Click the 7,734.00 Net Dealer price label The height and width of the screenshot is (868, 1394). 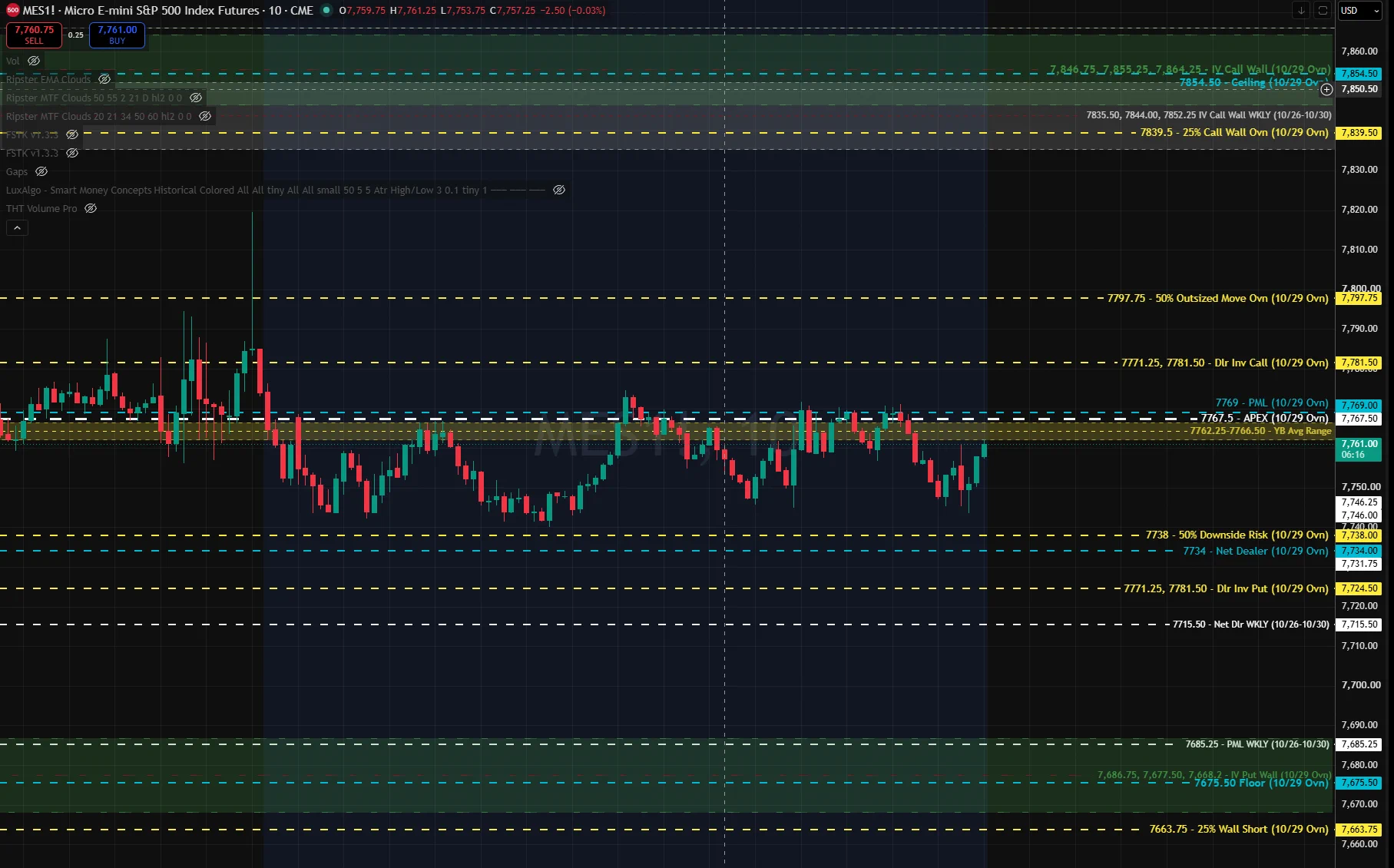click(1359, 551)
